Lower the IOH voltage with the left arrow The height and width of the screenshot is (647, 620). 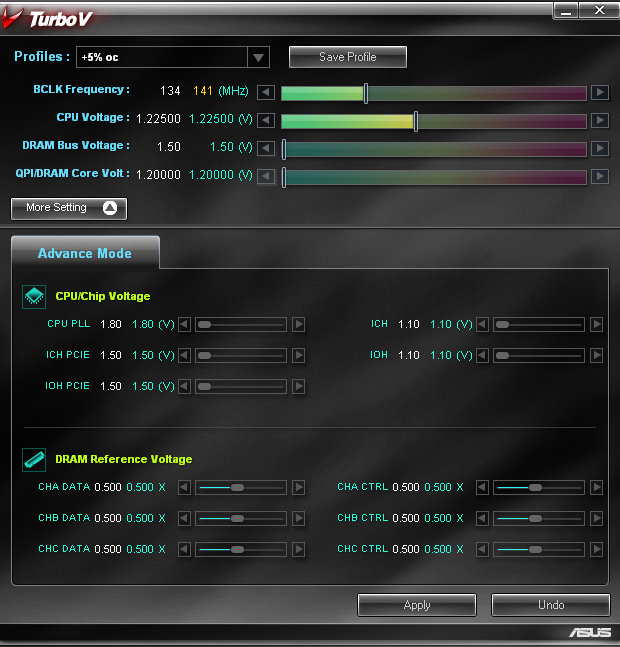point(482,355)
